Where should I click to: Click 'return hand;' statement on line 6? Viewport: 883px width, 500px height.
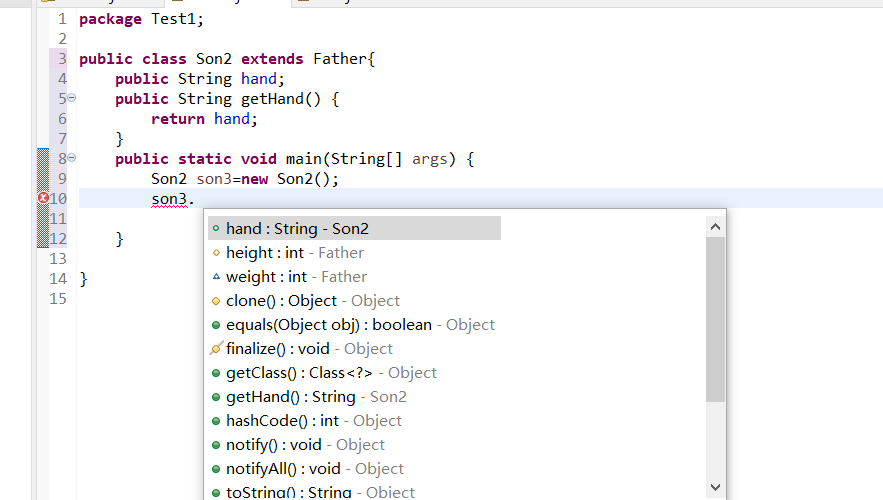(x=204, y=119)
